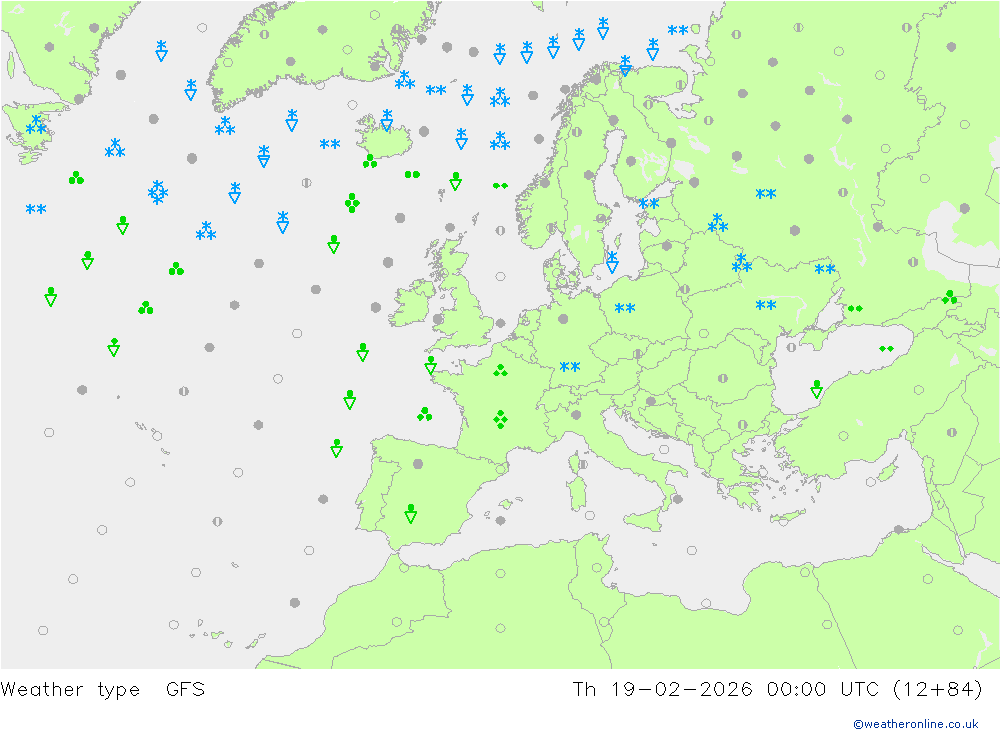
Task: Click the triple-snowflake symbol over Belarus
Action: 742,263
